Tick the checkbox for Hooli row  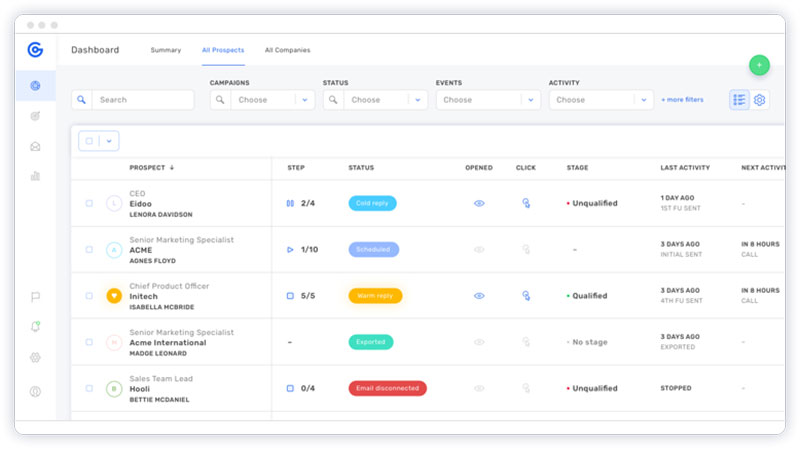point(89,388)
